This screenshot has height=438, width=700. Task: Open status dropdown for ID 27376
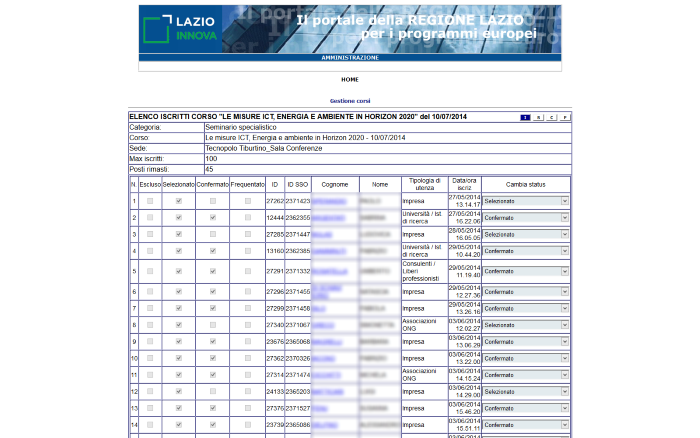(526, 409)
